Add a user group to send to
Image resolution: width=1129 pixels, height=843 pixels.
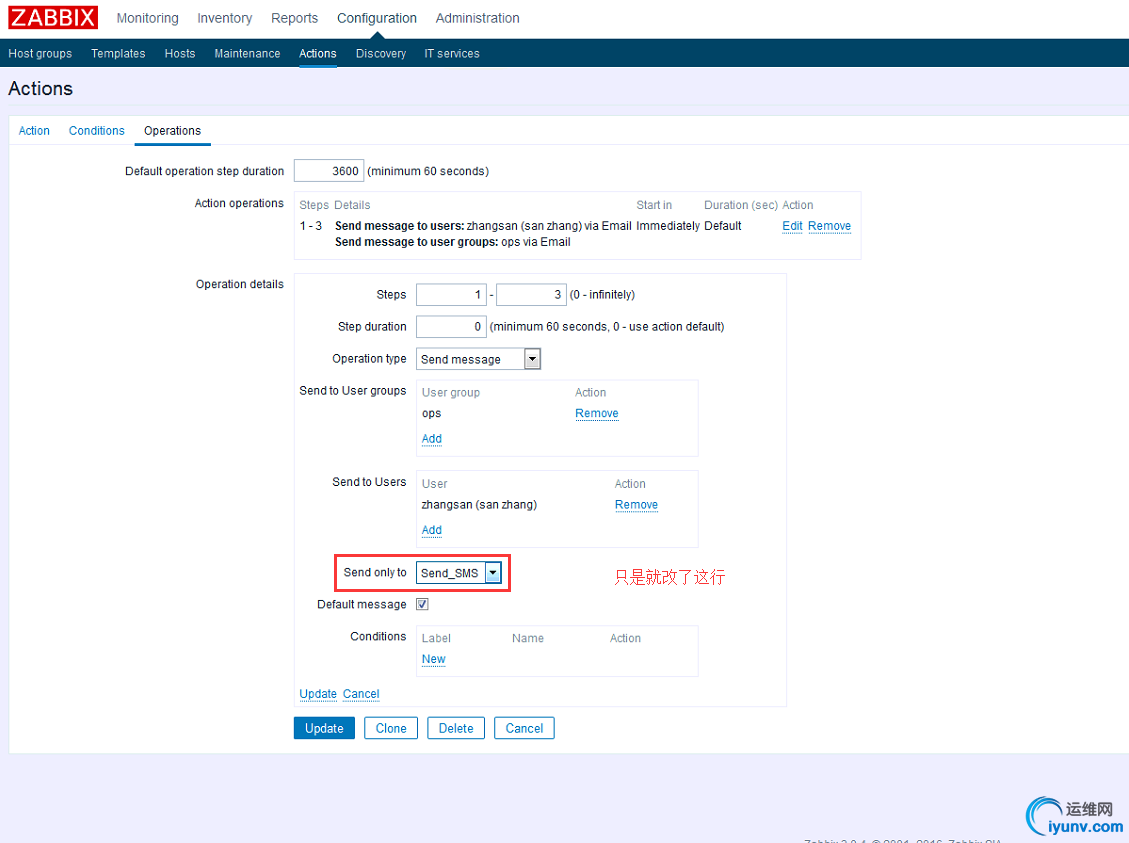[432, 438]
